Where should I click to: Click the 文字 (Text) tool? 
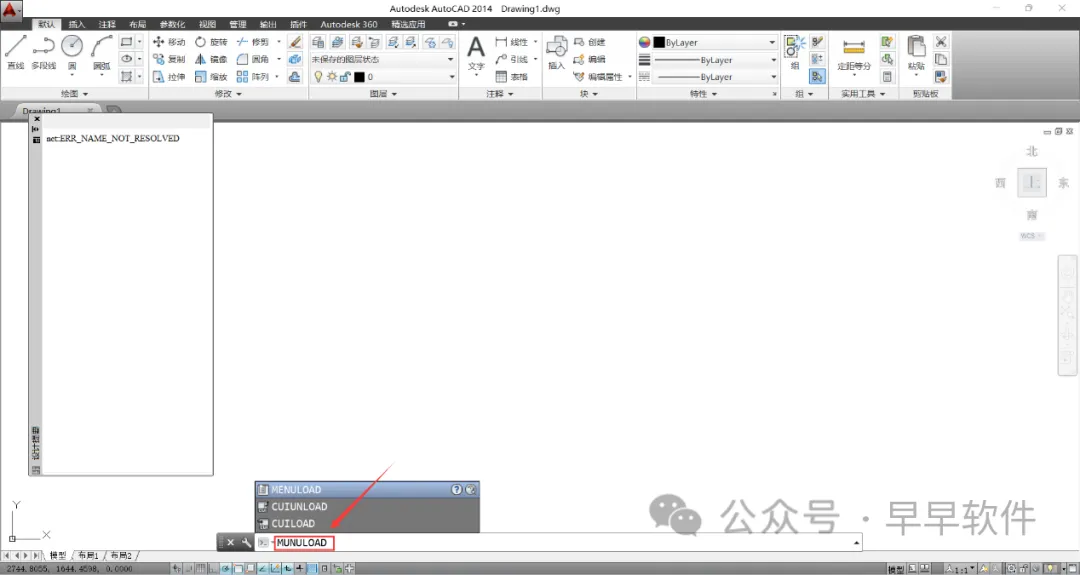click(476, 54)
